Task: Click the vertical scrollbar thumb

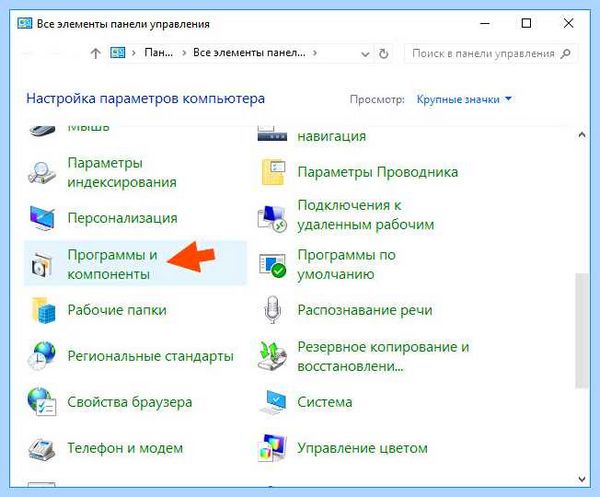Action: click(x=582, y=331)
